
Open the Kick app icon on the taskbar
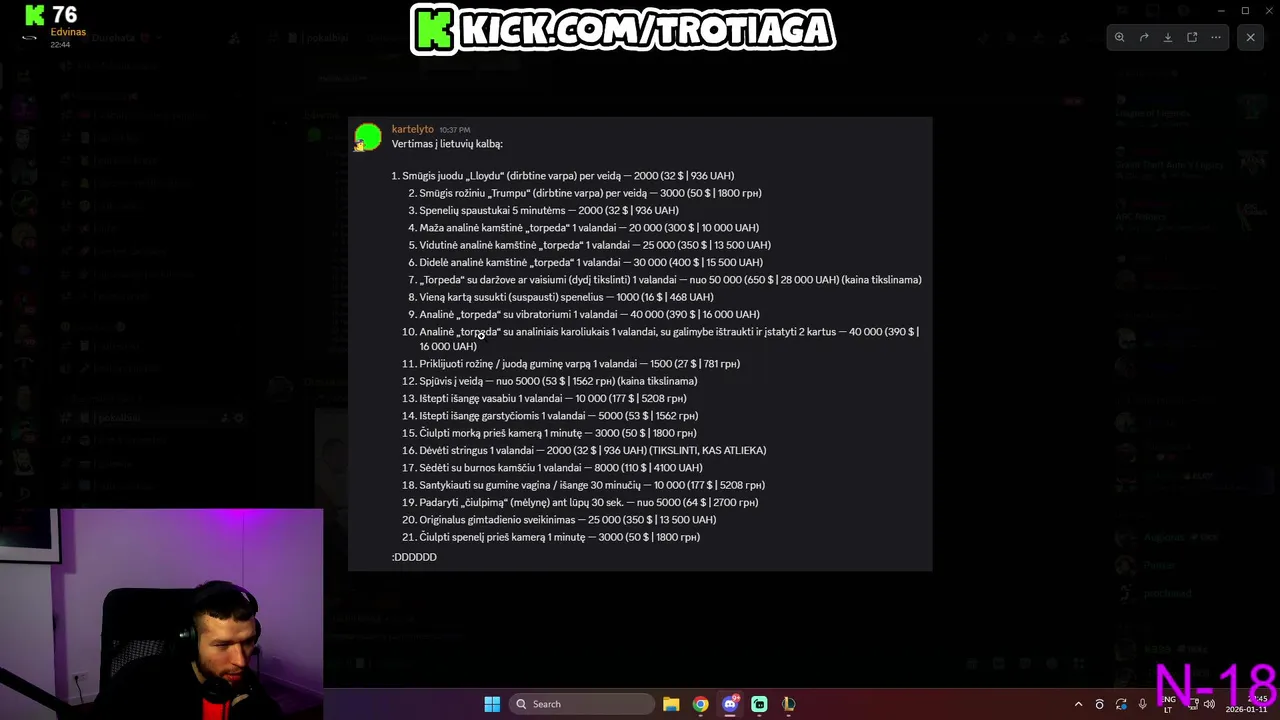[759, 704]
